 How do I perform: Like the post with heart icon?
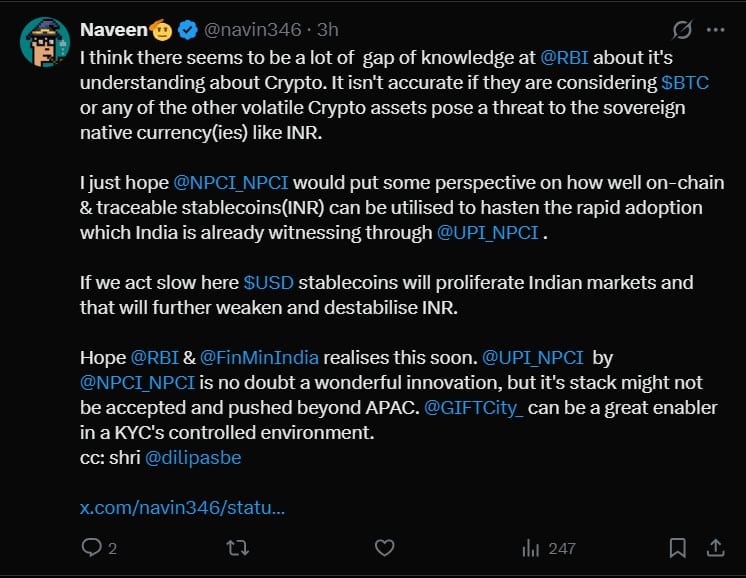[384, 547]
